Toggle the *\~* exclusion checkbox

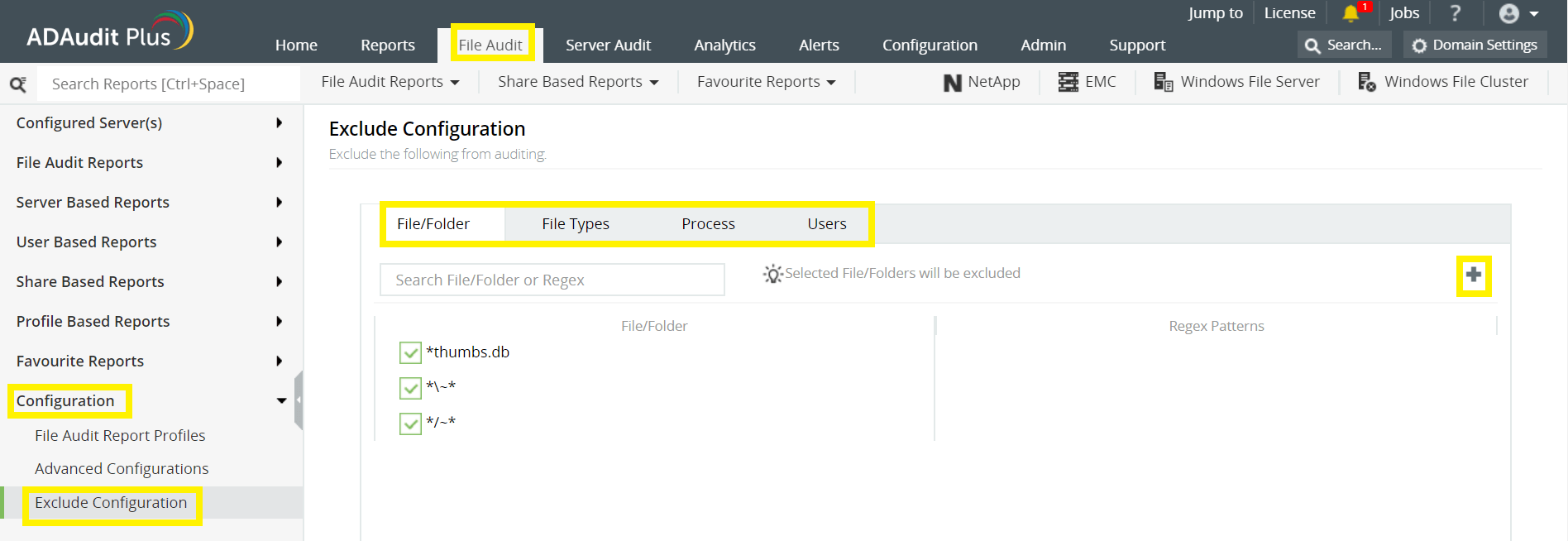tap(410, 388)
